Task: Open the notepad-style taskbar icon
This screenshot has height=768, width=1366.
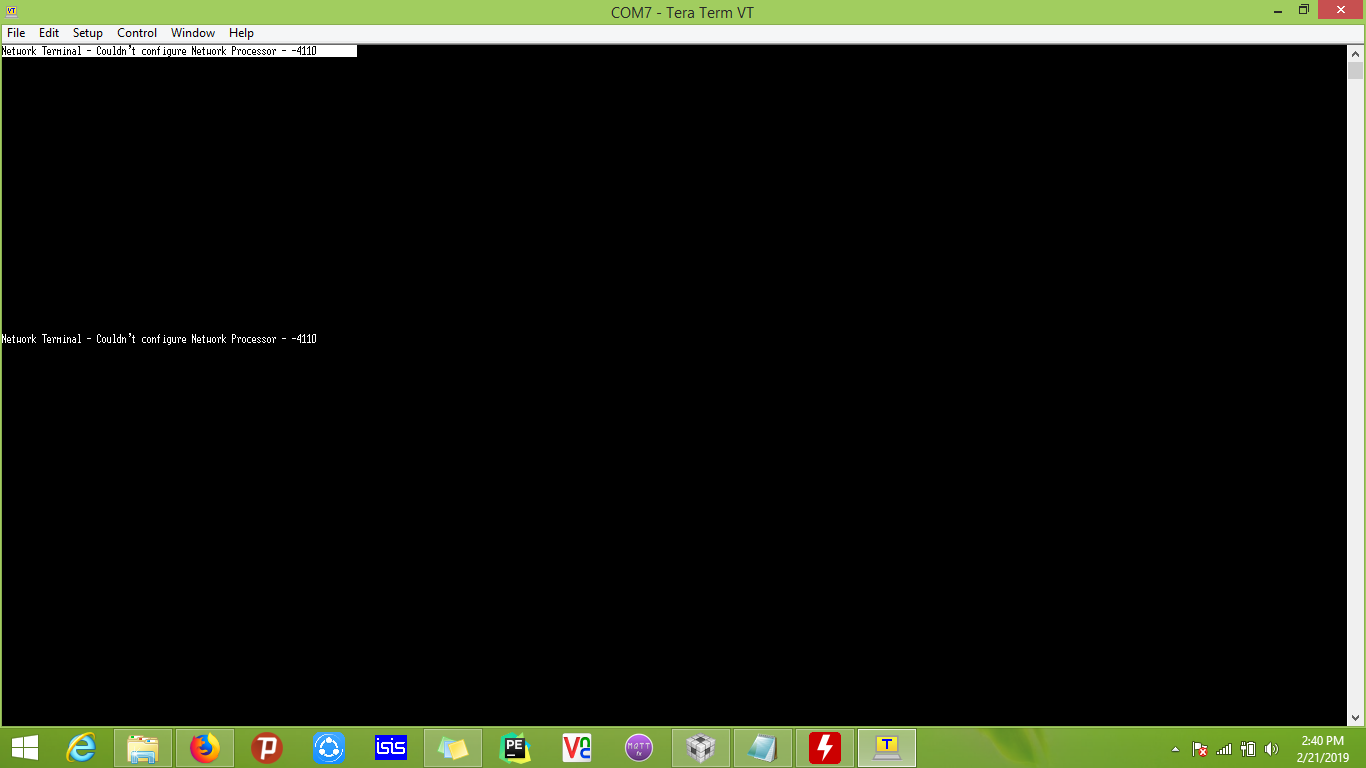Action: [763, 748]
